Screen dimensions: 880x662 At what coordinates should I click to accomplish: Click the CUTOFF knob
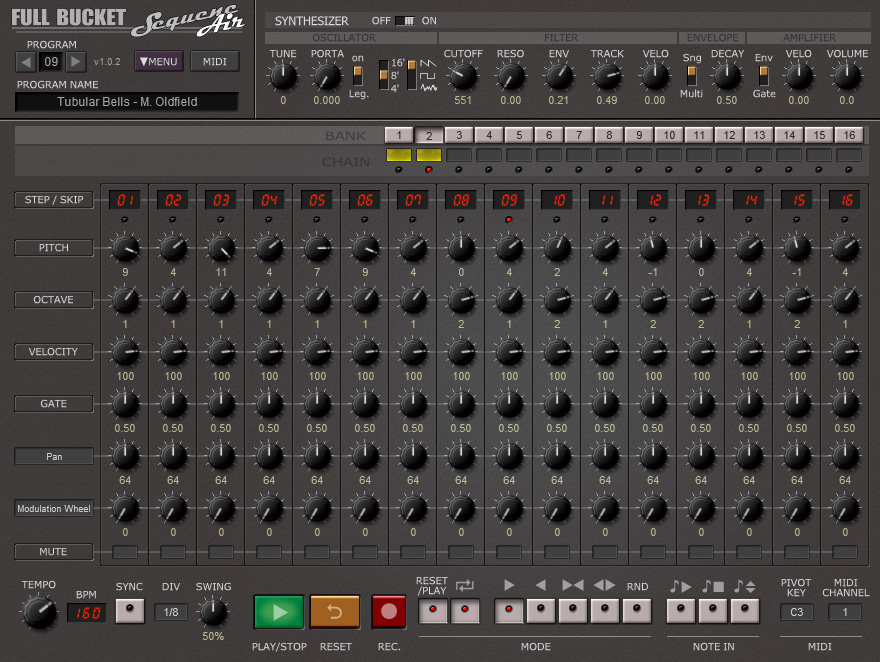463,77
